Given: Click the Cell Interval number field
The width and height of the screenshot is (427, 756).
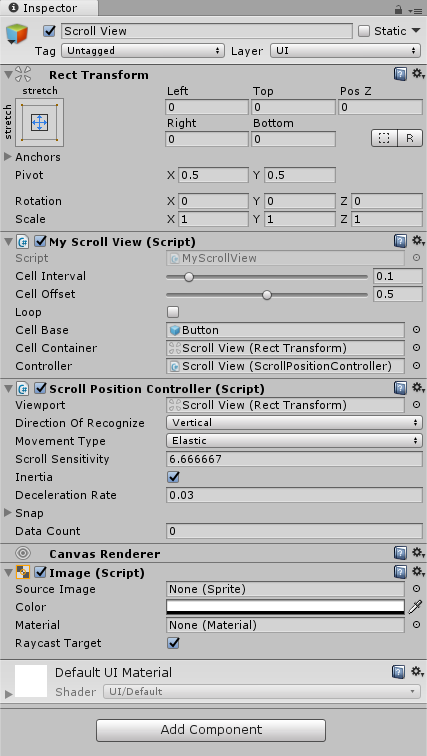Looking at the screenshot, I should pyautogui.click(x=398, y=276).
